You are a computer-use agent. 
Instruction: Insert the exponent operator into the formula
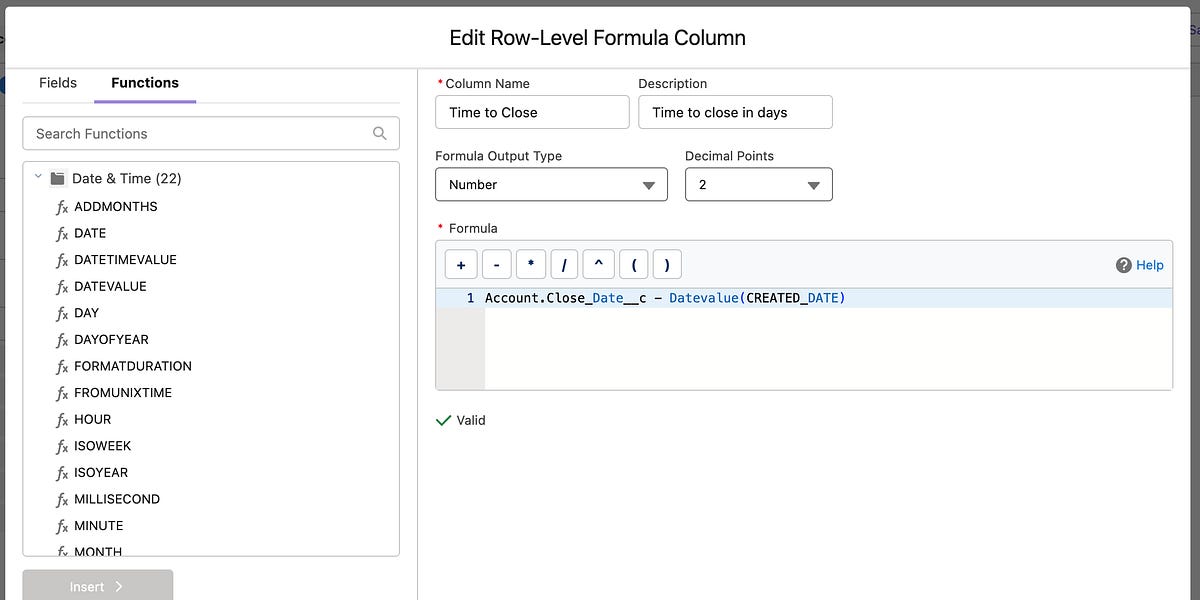click(x=600, y=263)
